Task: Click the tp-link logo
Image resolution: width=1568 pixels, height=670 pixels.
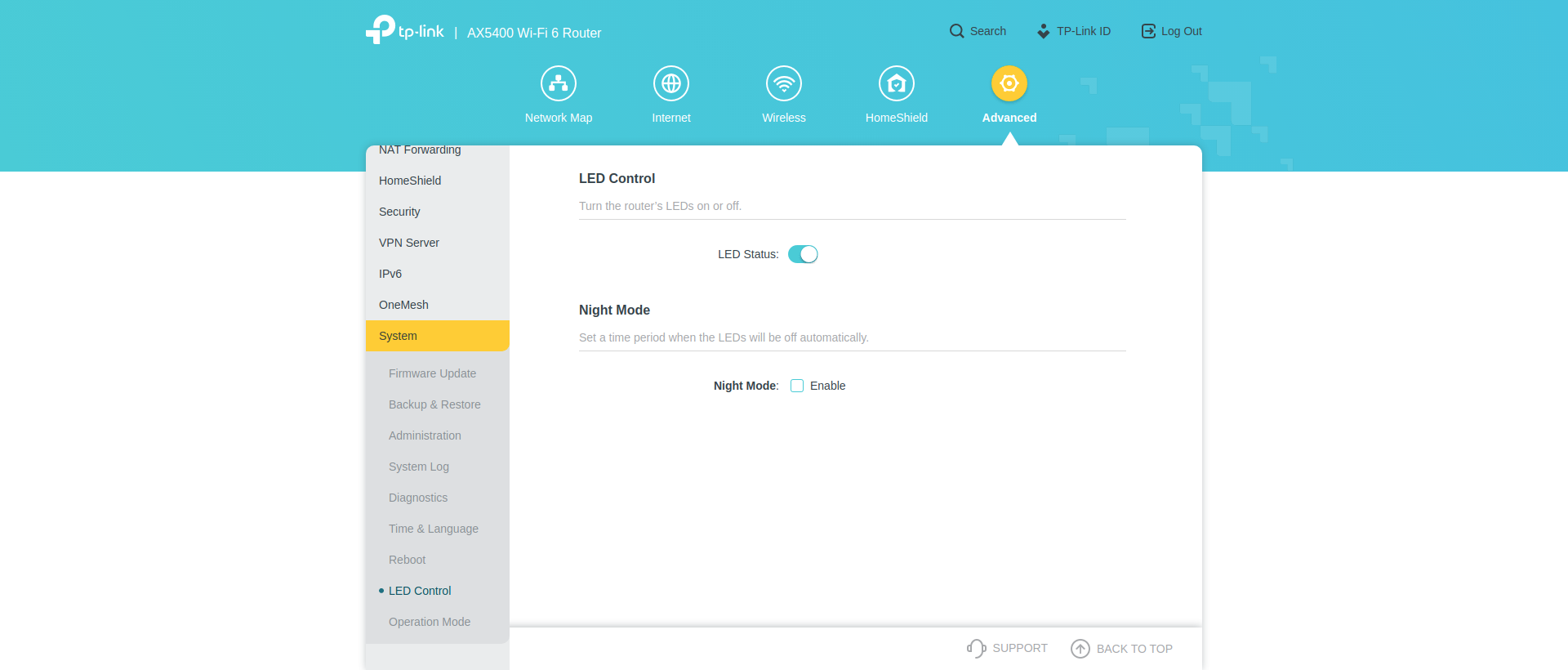Action: click(x=405, y=31)
